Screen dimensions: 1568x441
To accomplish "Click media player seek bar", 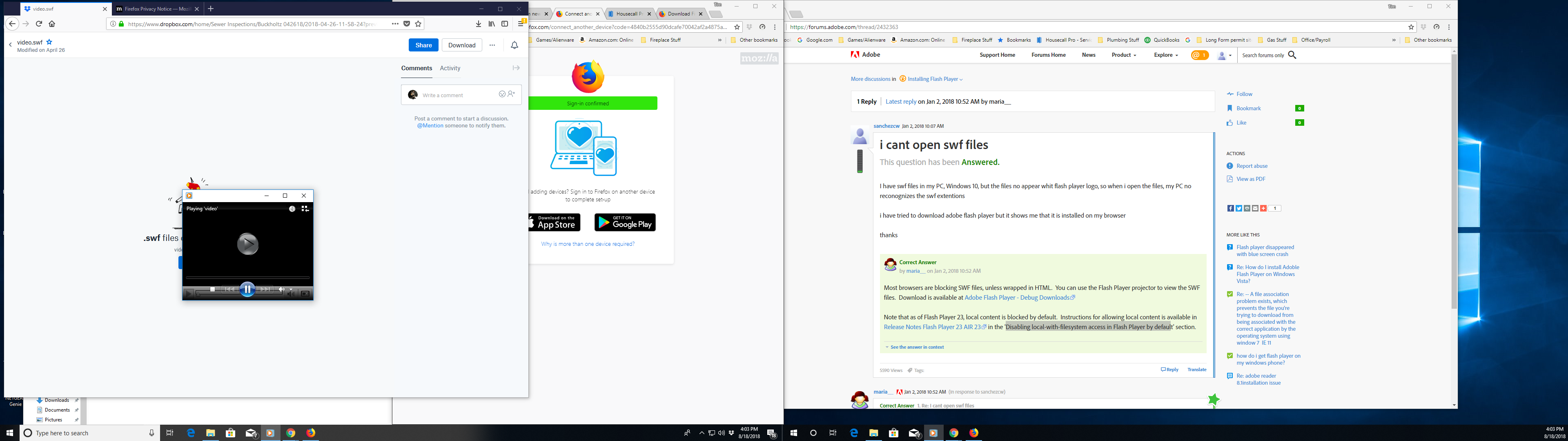I will (x=247, y=278).
